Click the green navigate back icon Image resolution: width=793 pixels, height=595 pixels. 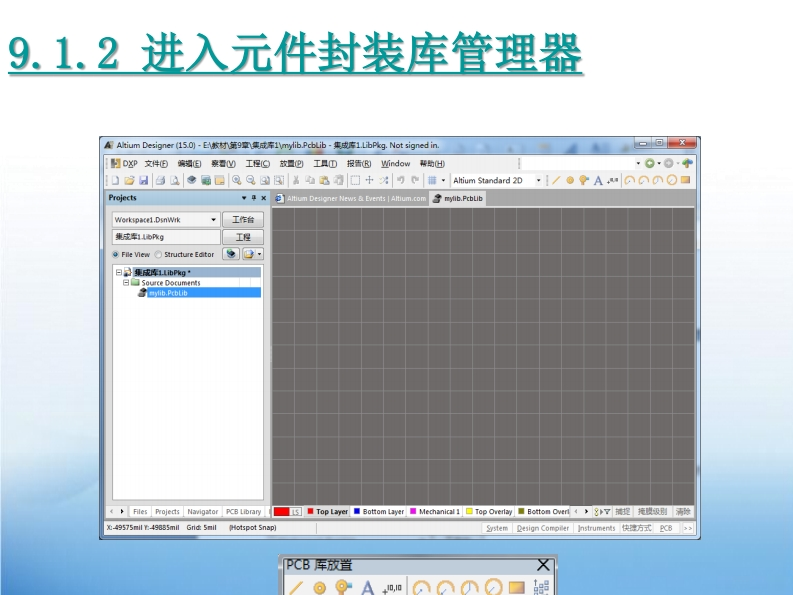click(x=650, y=163)
